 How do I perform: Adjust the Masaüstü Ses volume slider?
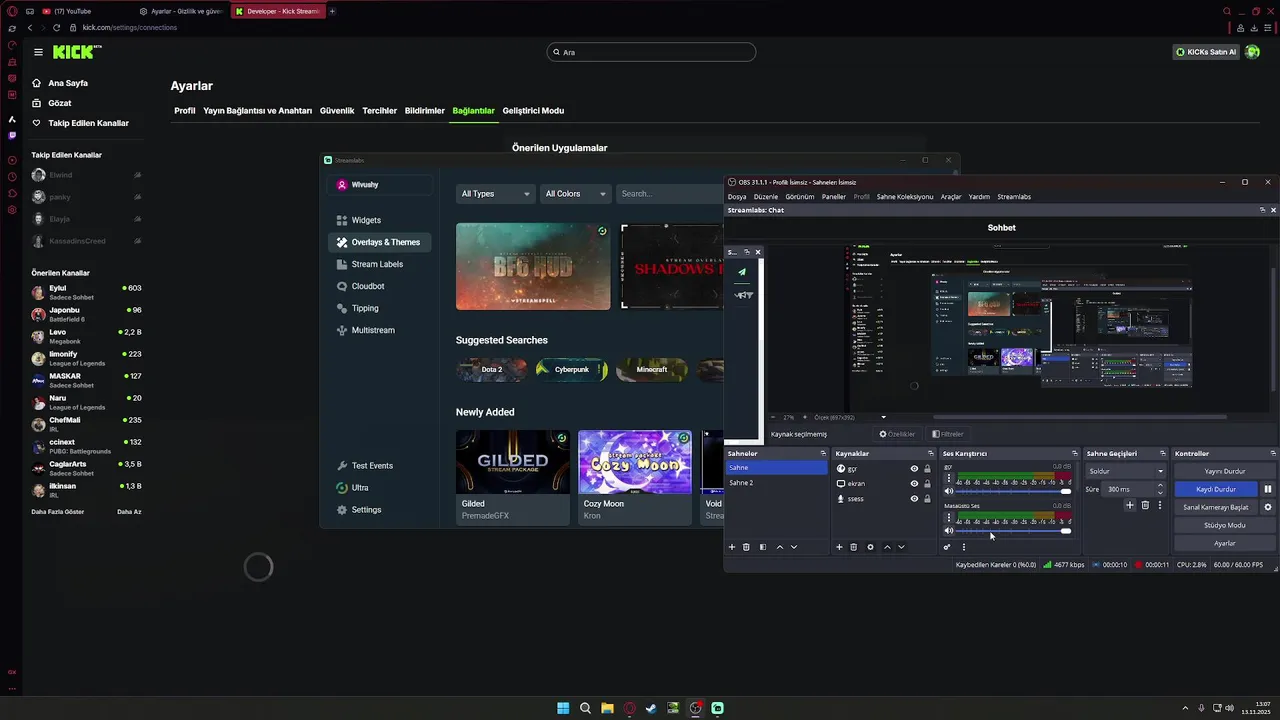1013,530
